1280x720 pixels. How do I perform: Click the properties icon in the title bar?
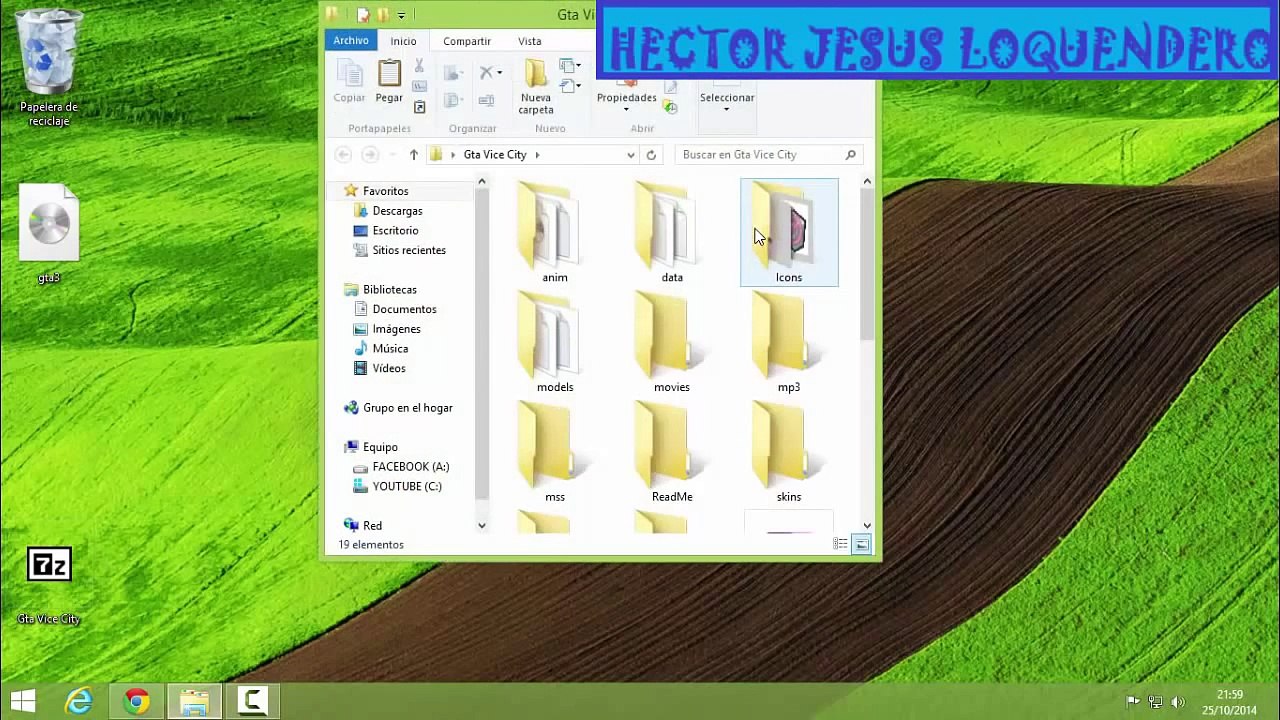363,15
